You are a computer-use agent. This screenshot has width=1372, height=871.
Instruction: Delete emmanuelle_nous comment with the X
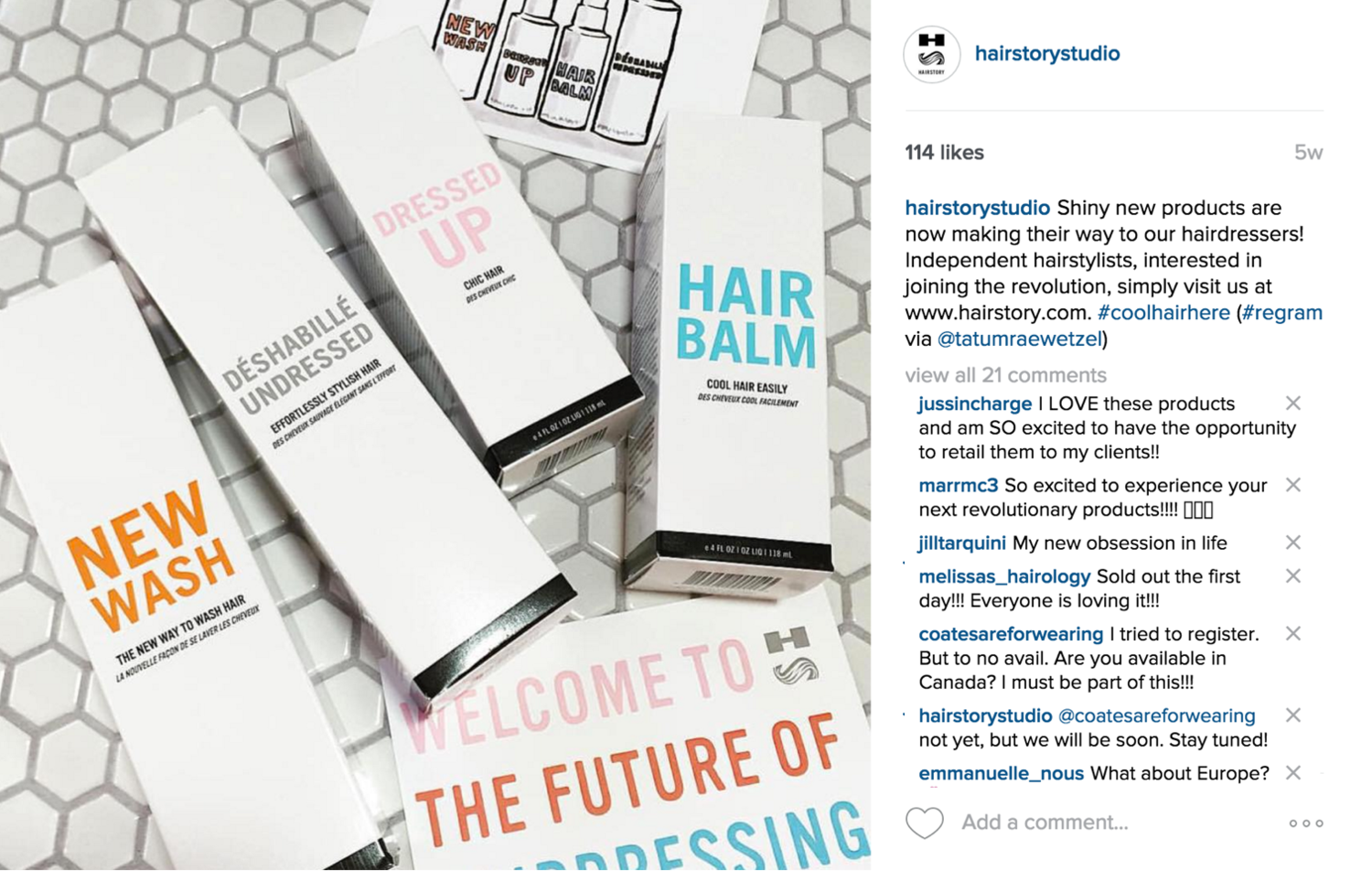[x=1292, y=773]
